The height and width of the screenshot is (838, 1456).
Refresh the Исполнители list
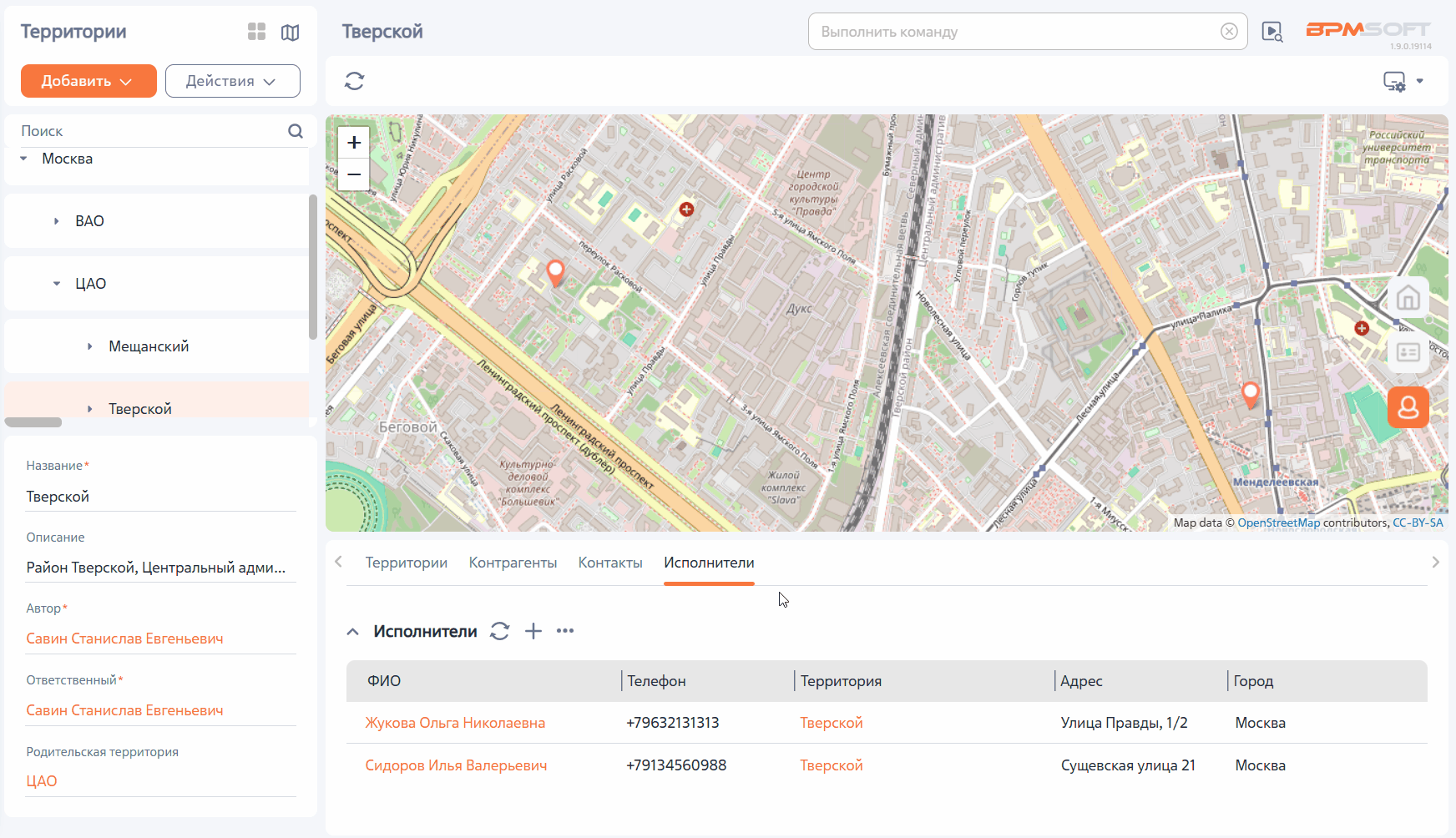pyautogui.click(x=500, y=631)
